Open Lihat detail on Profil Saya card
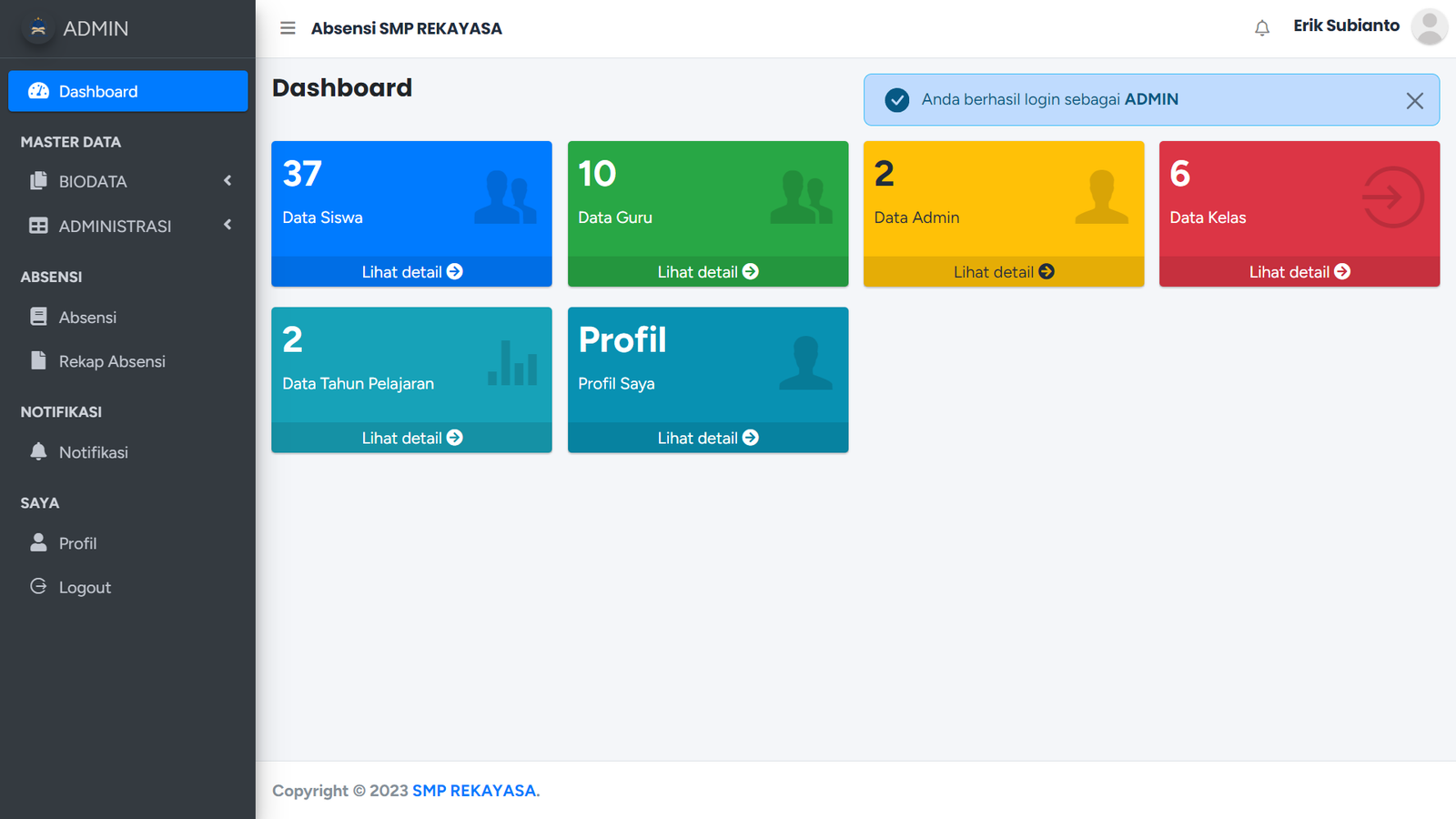 707,438
